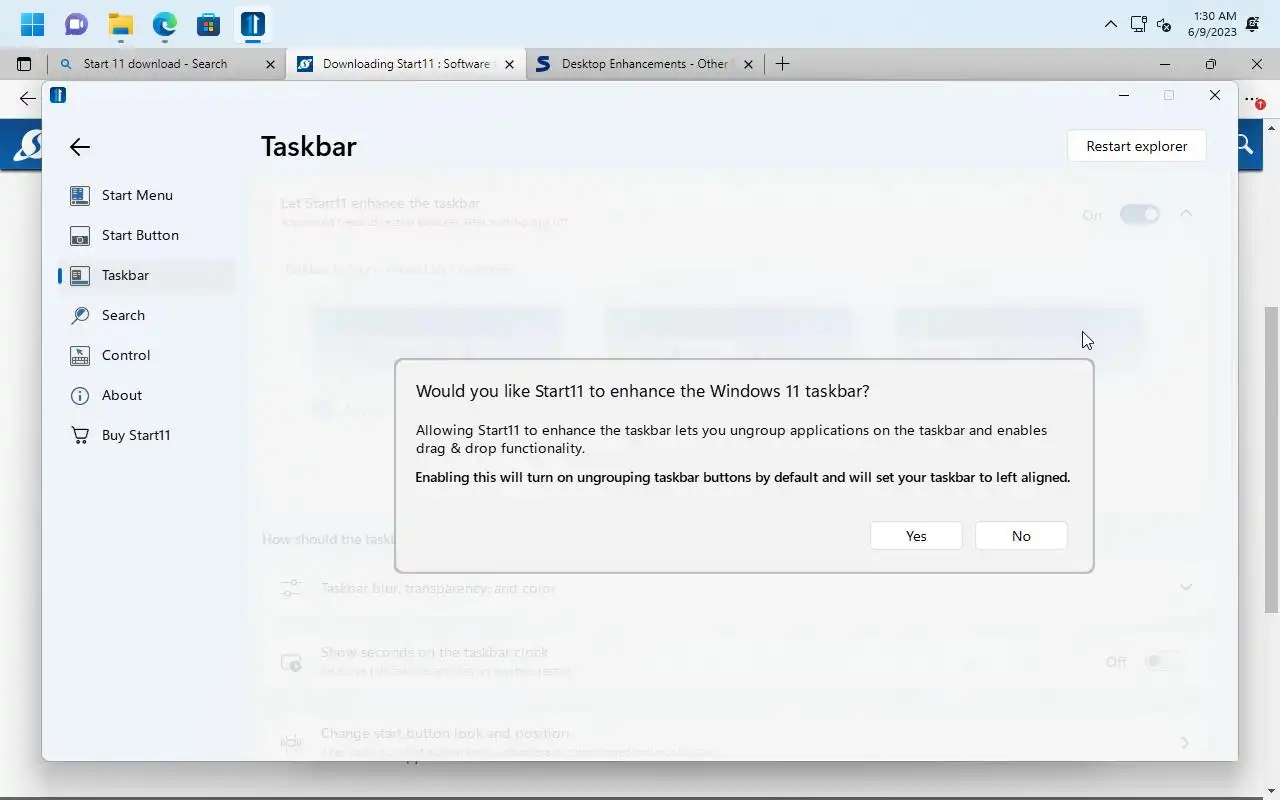Open a new browser tab

[x=782, y=64]
